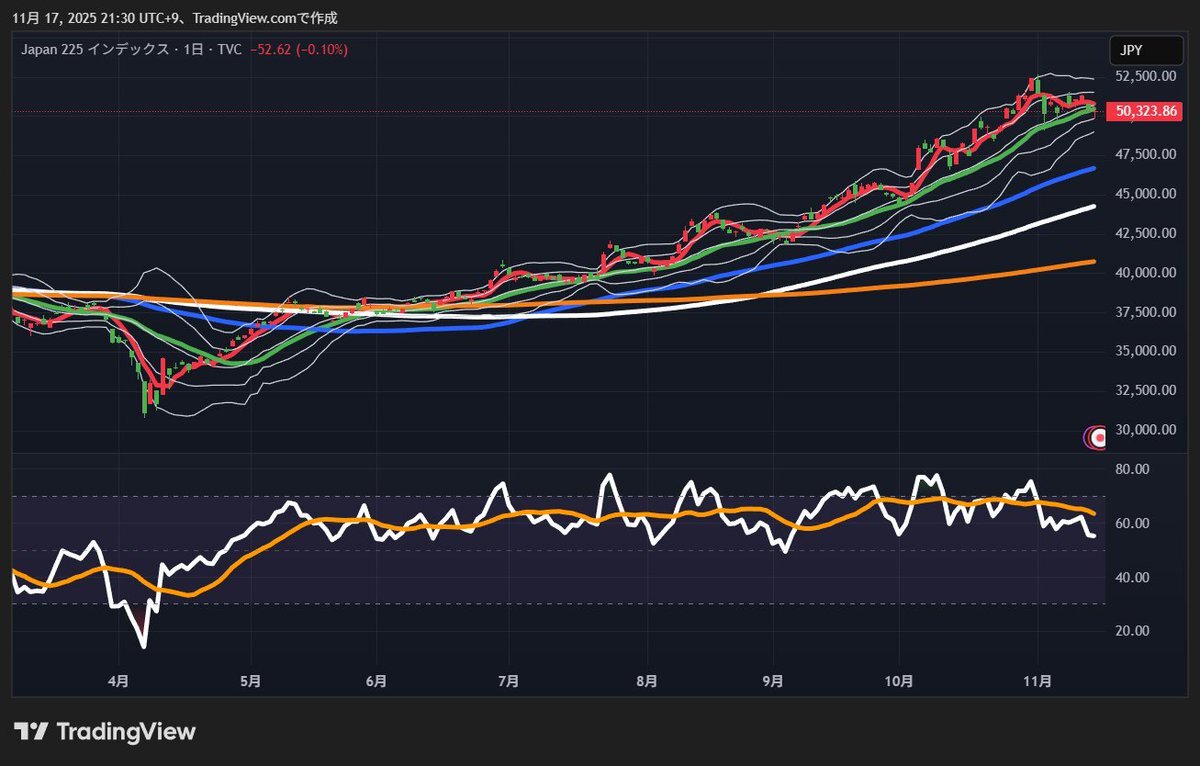Select the blue moving average line's right end

tap(1092, 169)
